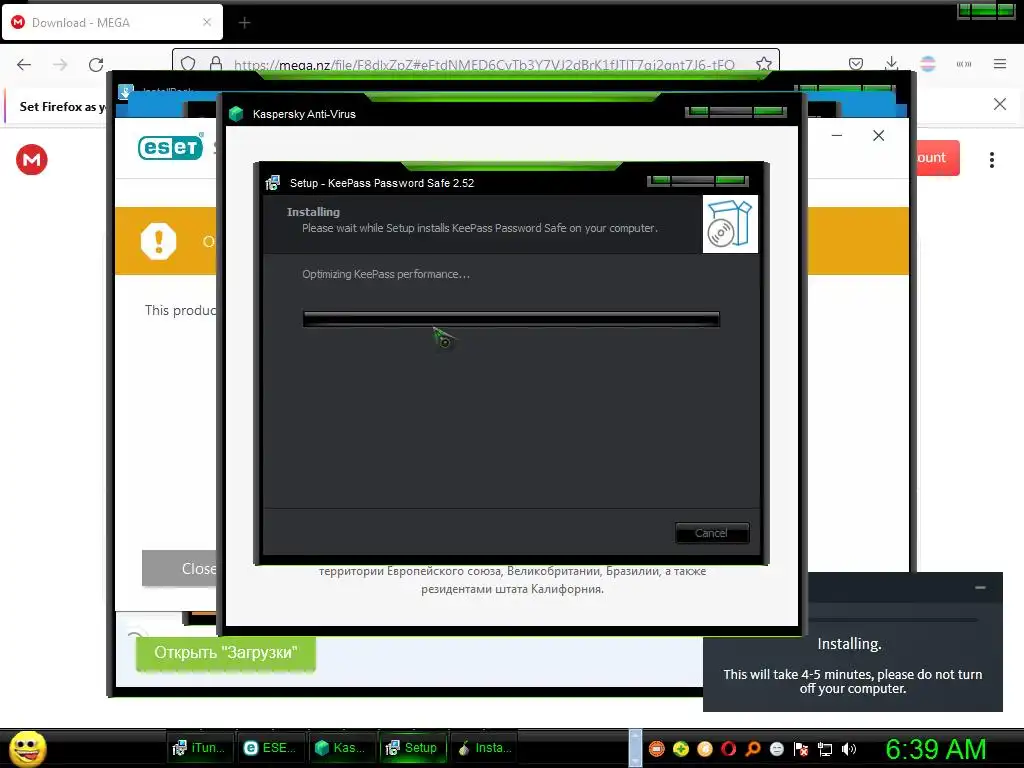Open the Firefox hamburger application menu
1024x768 pixels.
[1000, 64]
